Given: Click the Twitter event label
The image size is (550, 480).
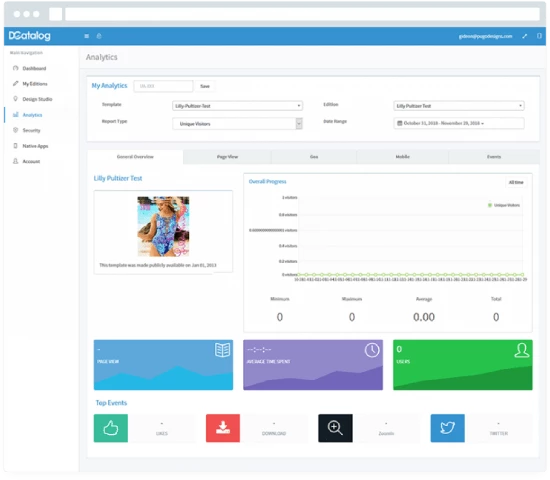Looking at the screenshot, I should click(x=499, y=433).
